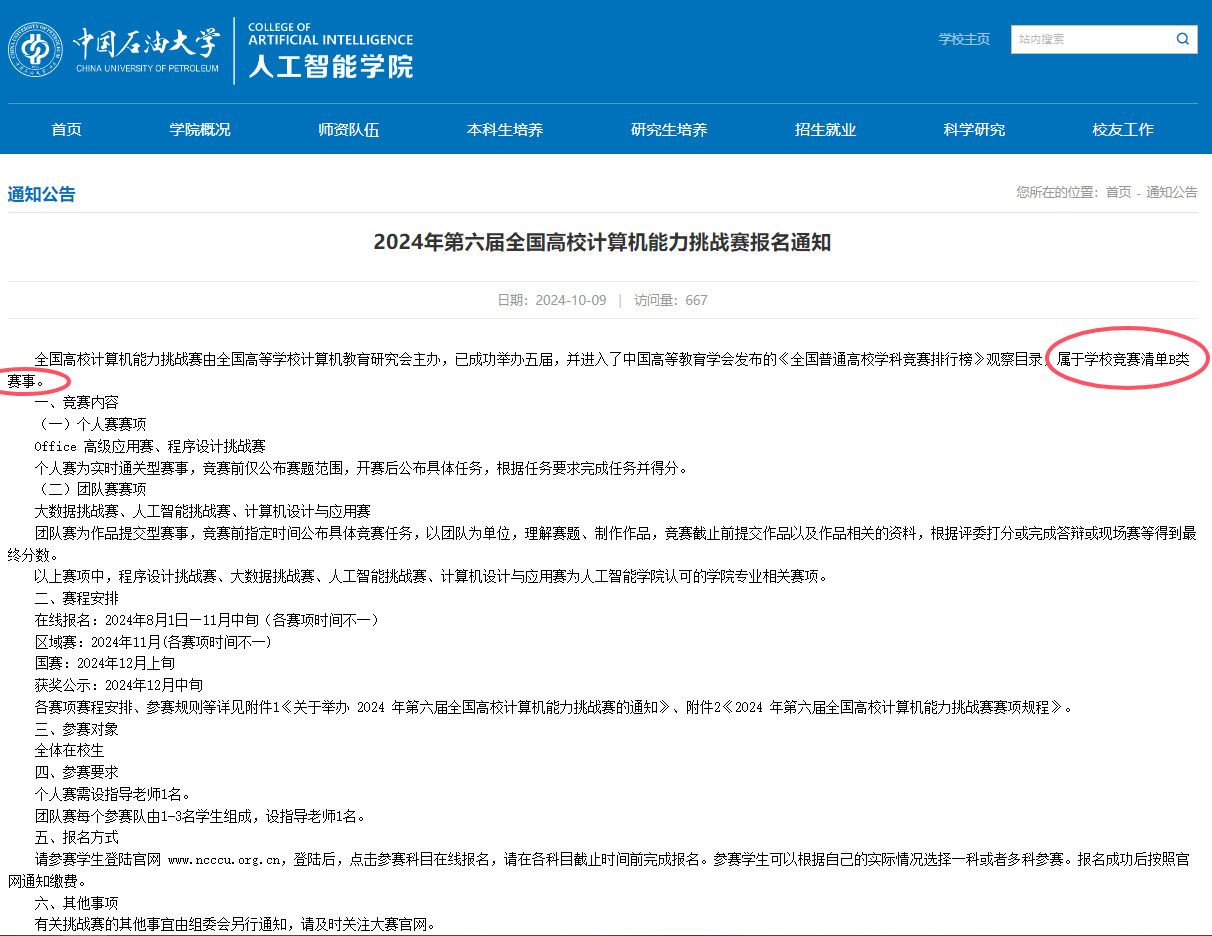Open the 学院概况 navigation menu
The image size is (1212, 936).
tap(200, 129)
